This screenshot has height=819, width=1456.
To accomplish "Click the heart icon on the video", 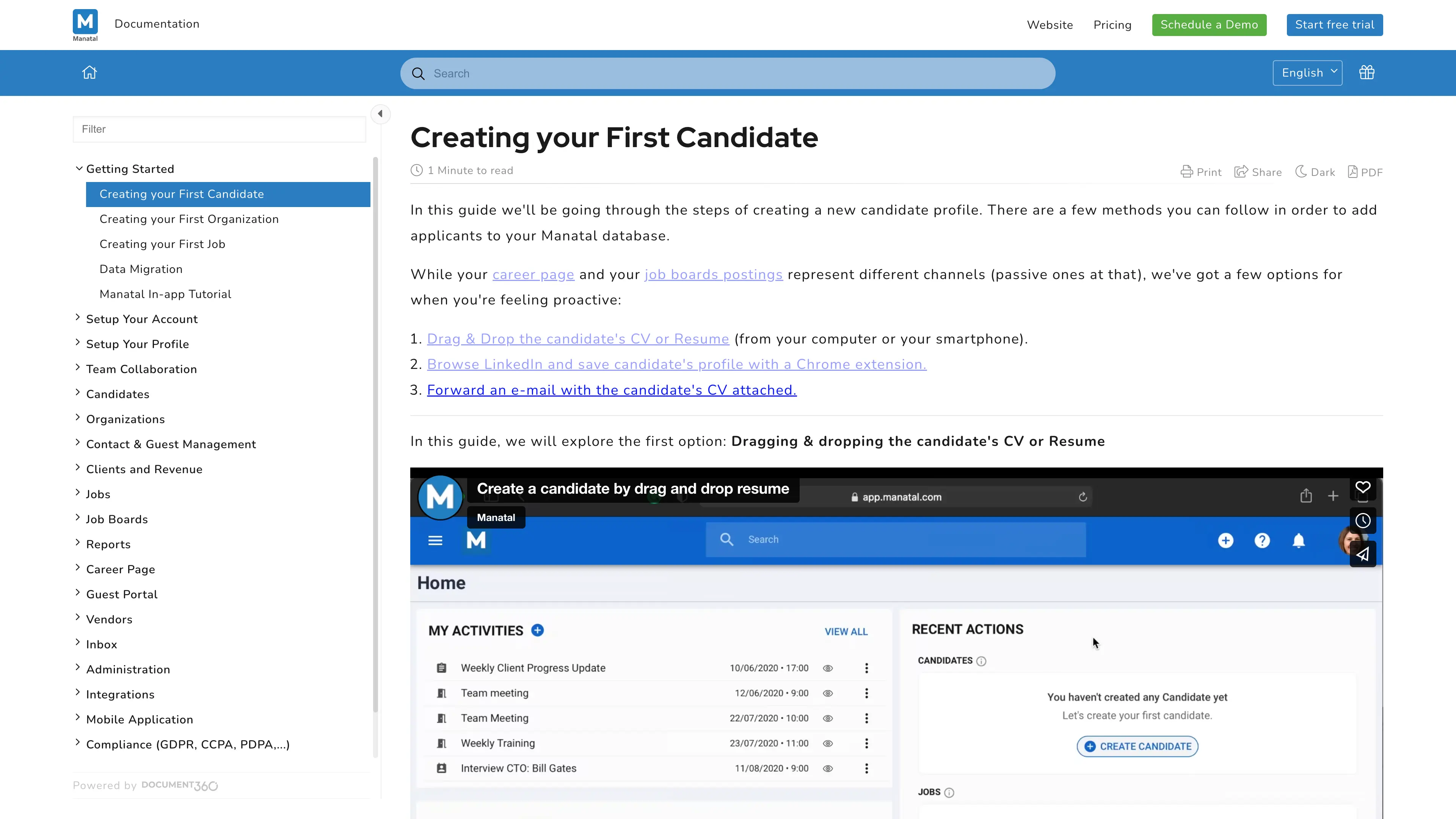I will [x=1363, y=487].
